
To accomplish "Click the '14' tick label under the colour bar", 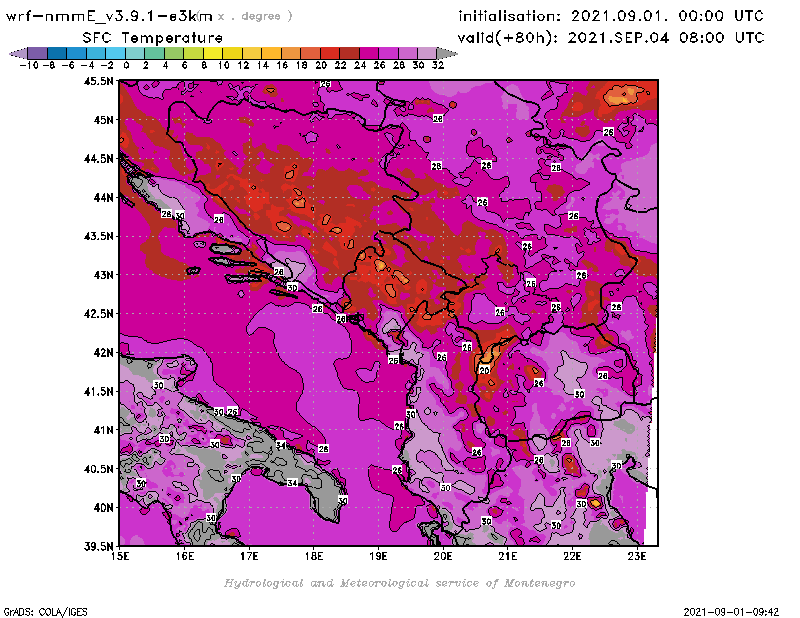I will coord(262,66).
